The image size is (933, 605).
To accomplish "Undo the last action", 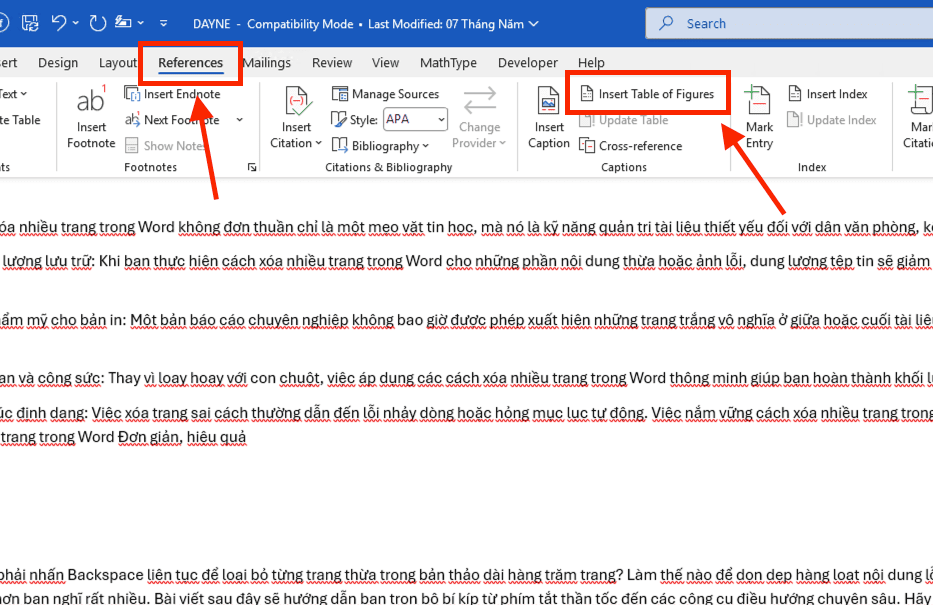I will pyautogui.click(x=58, y=23).
